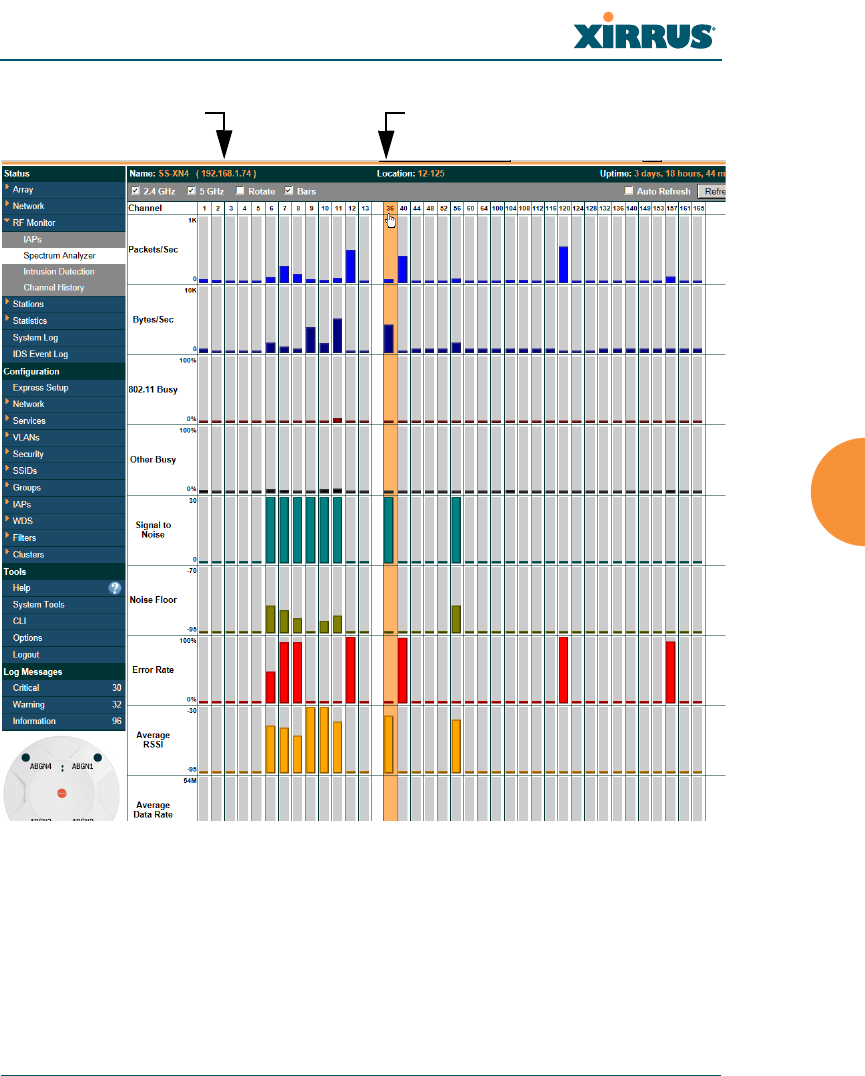Select channel 6 column header
865x1076 pixels.
click(271, 208)
